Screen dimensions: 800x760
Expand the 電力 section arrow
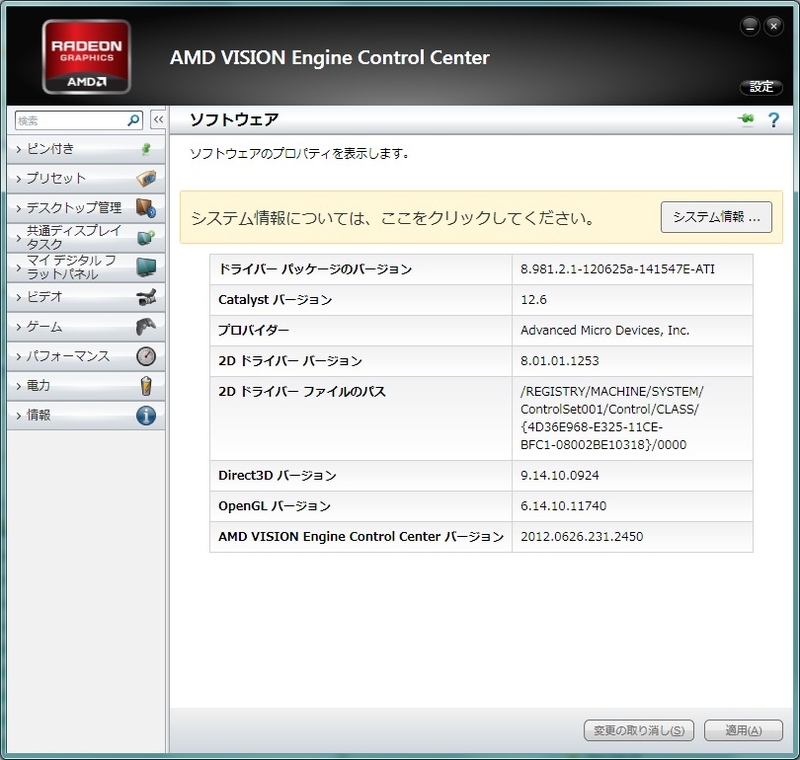[19, 386]
